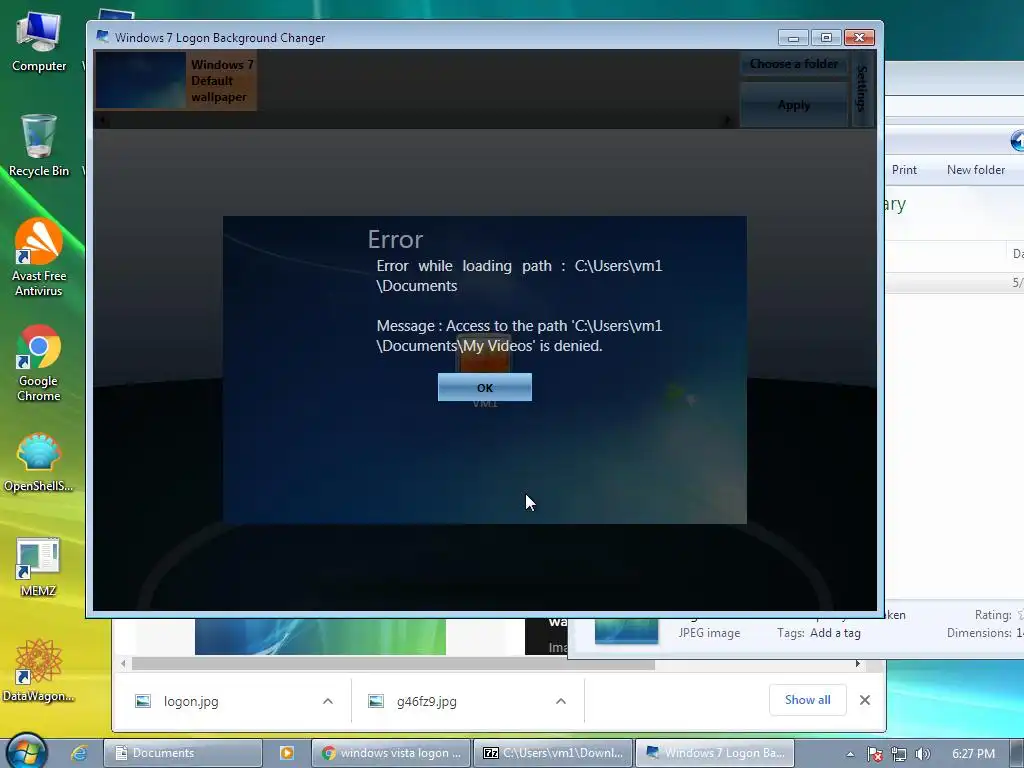Click Show all downloads button
The width and height of the screenshot is (1024, 768).
808,700
